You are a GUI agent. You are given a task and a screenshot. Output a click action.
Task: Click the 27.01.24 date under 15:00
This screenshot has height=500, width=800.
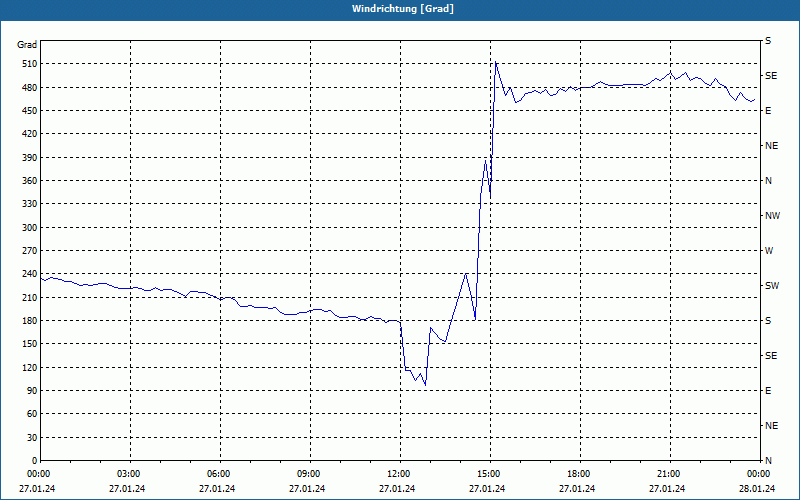click(487, 489)
